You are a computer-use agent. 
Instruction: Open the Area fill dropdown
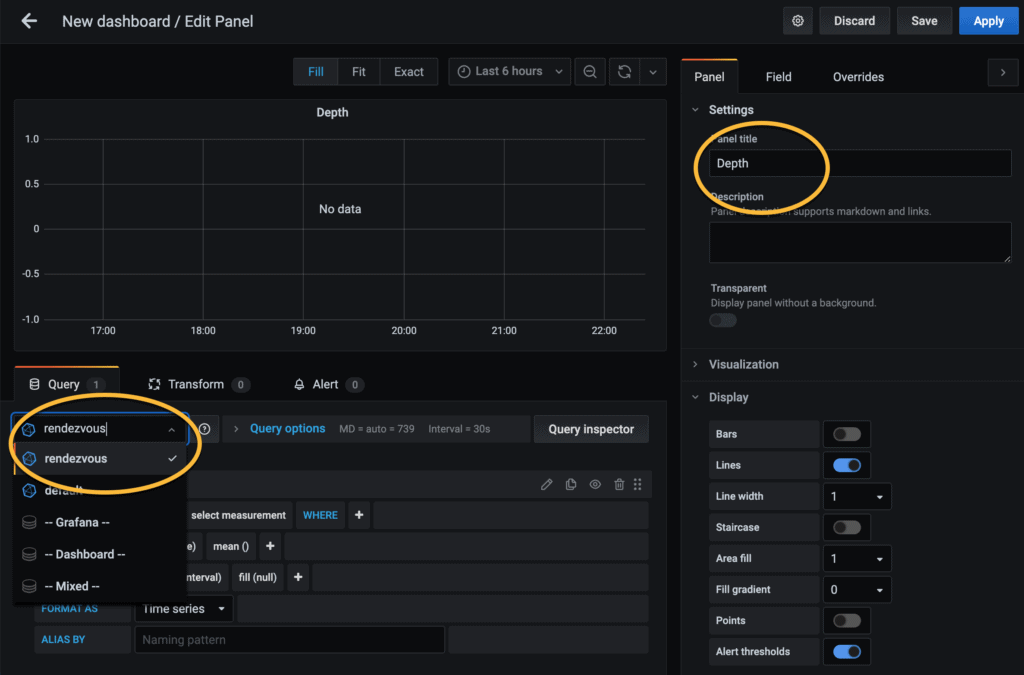tap(857, 559)
